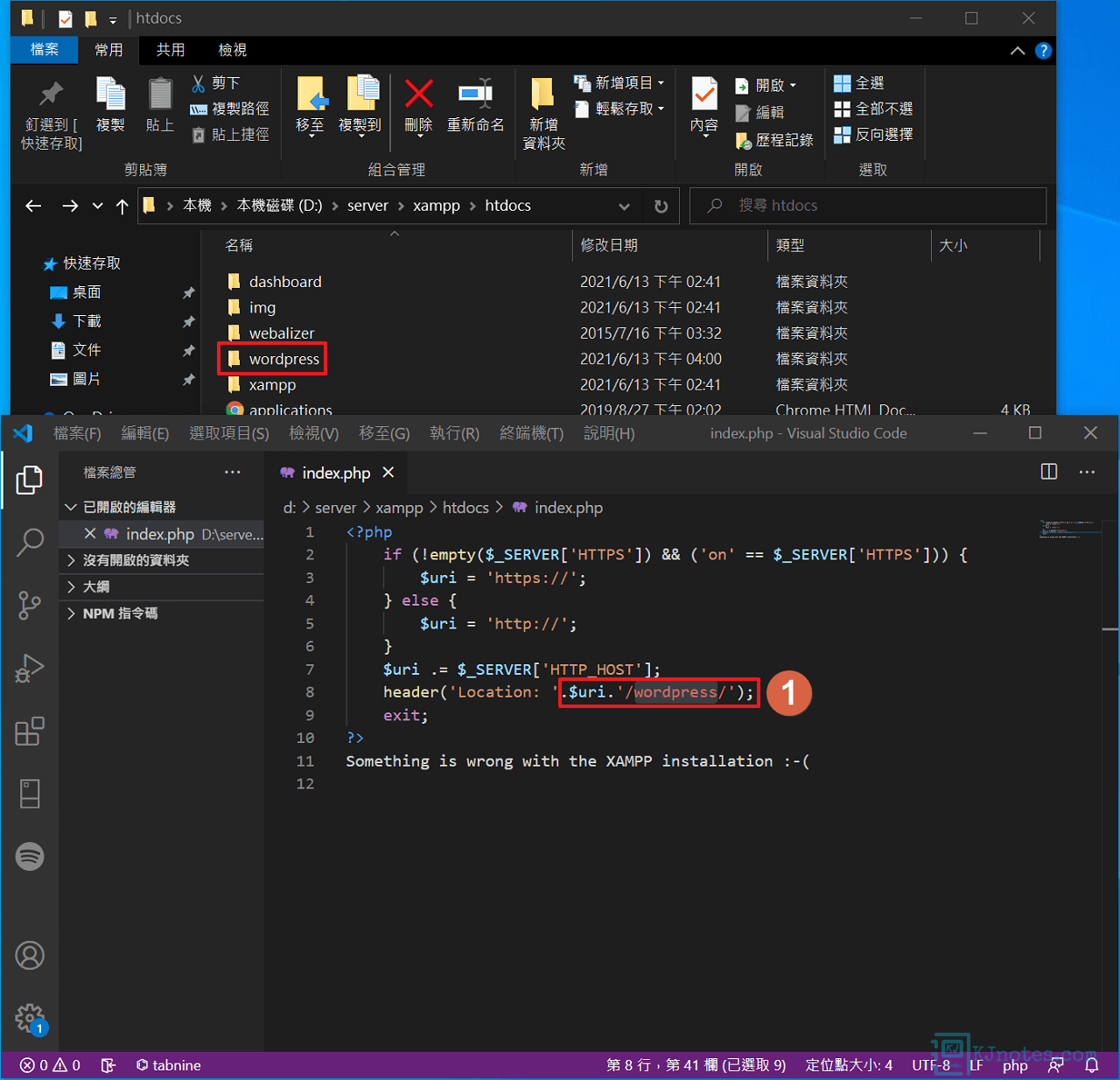Delete selected item via red X

(x=419, y=105)
